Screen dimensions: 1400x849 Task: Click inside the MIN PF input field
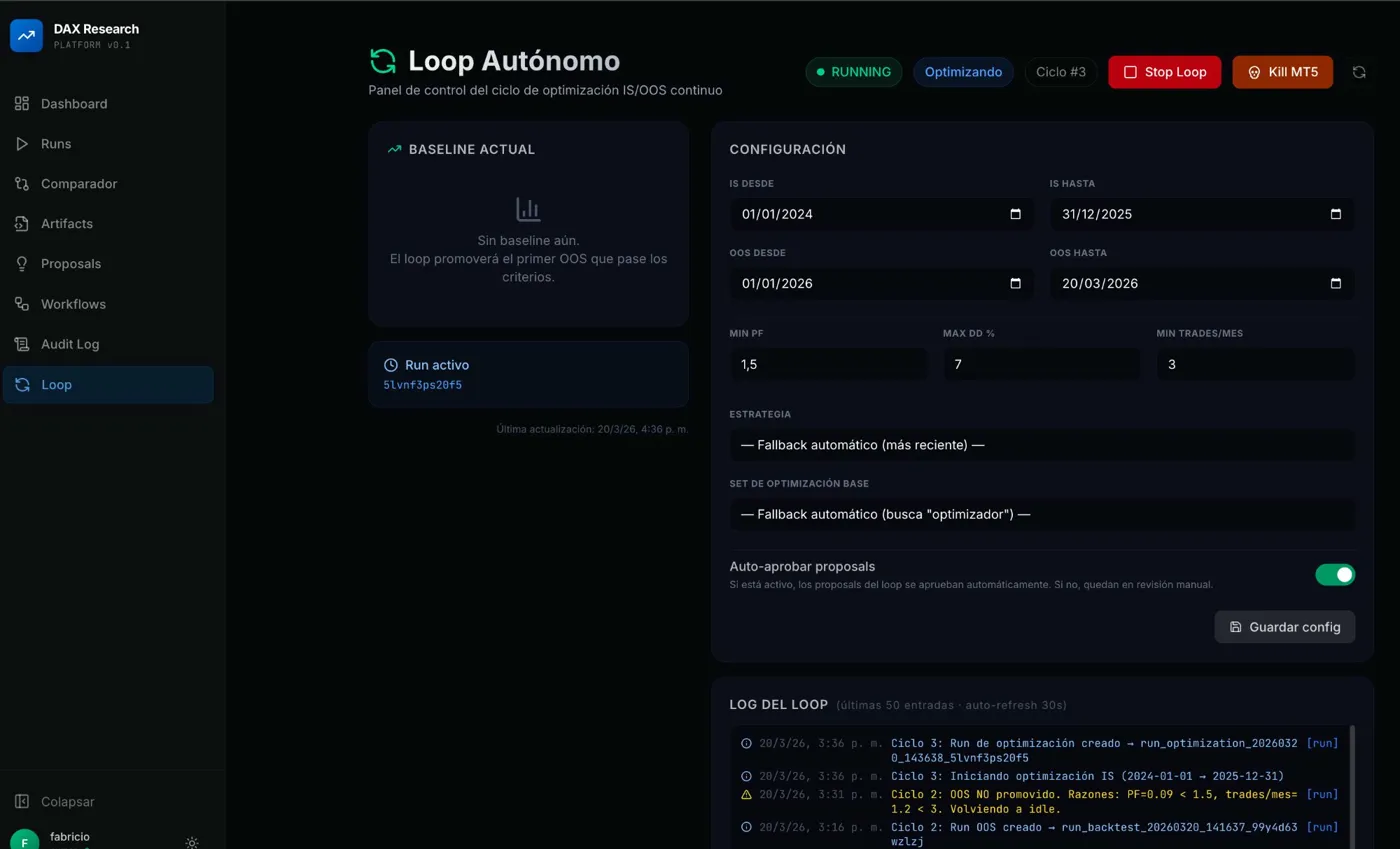tap(829, 364)
